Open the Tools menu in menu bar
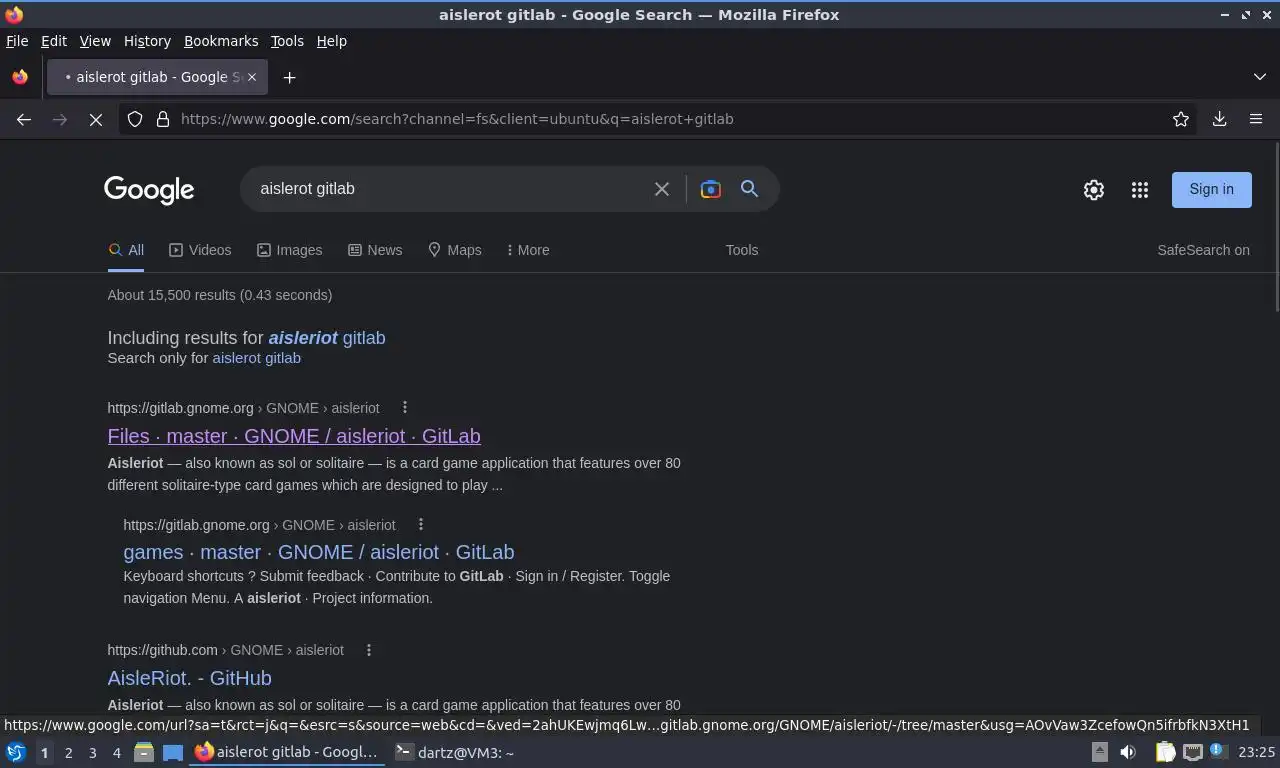Viewport: 1280px width, 768px height. (287, 41)
